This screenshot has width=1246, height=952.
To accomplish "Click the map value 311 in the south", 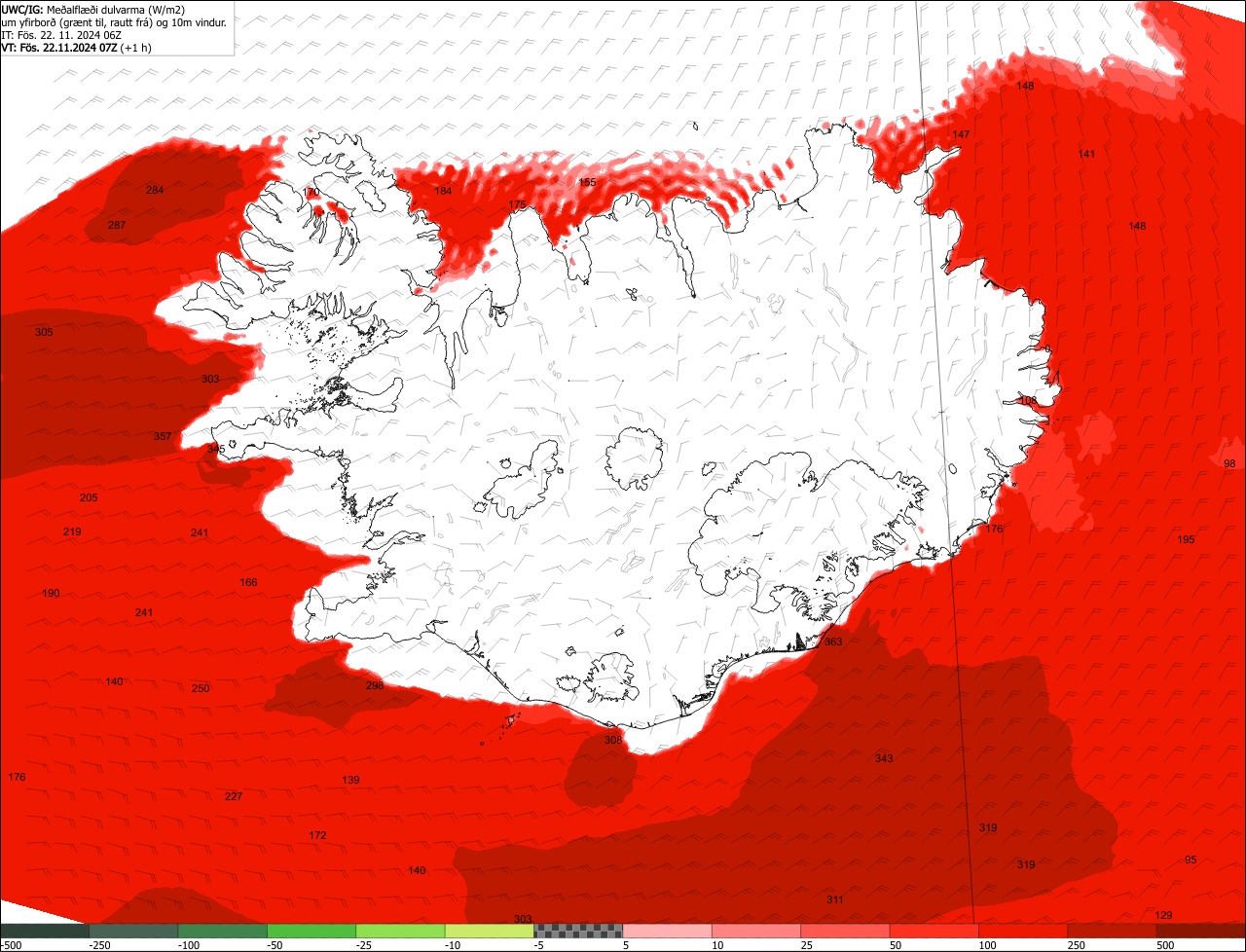I will click(x=835, y=899).
